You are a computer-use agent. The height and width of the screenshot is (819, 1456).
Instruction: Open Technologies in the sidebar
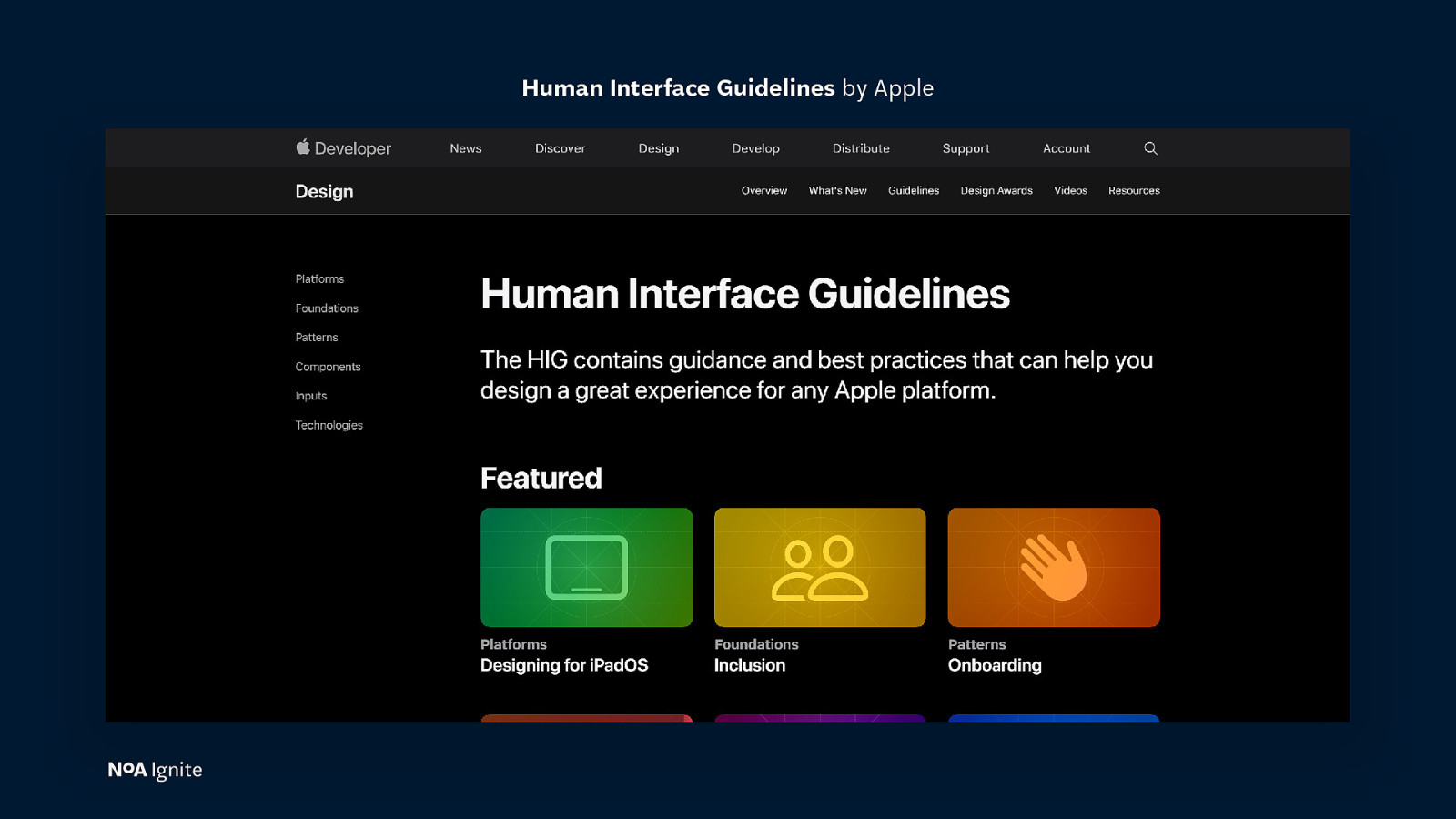pyautogui.click(x=329, y=425)
